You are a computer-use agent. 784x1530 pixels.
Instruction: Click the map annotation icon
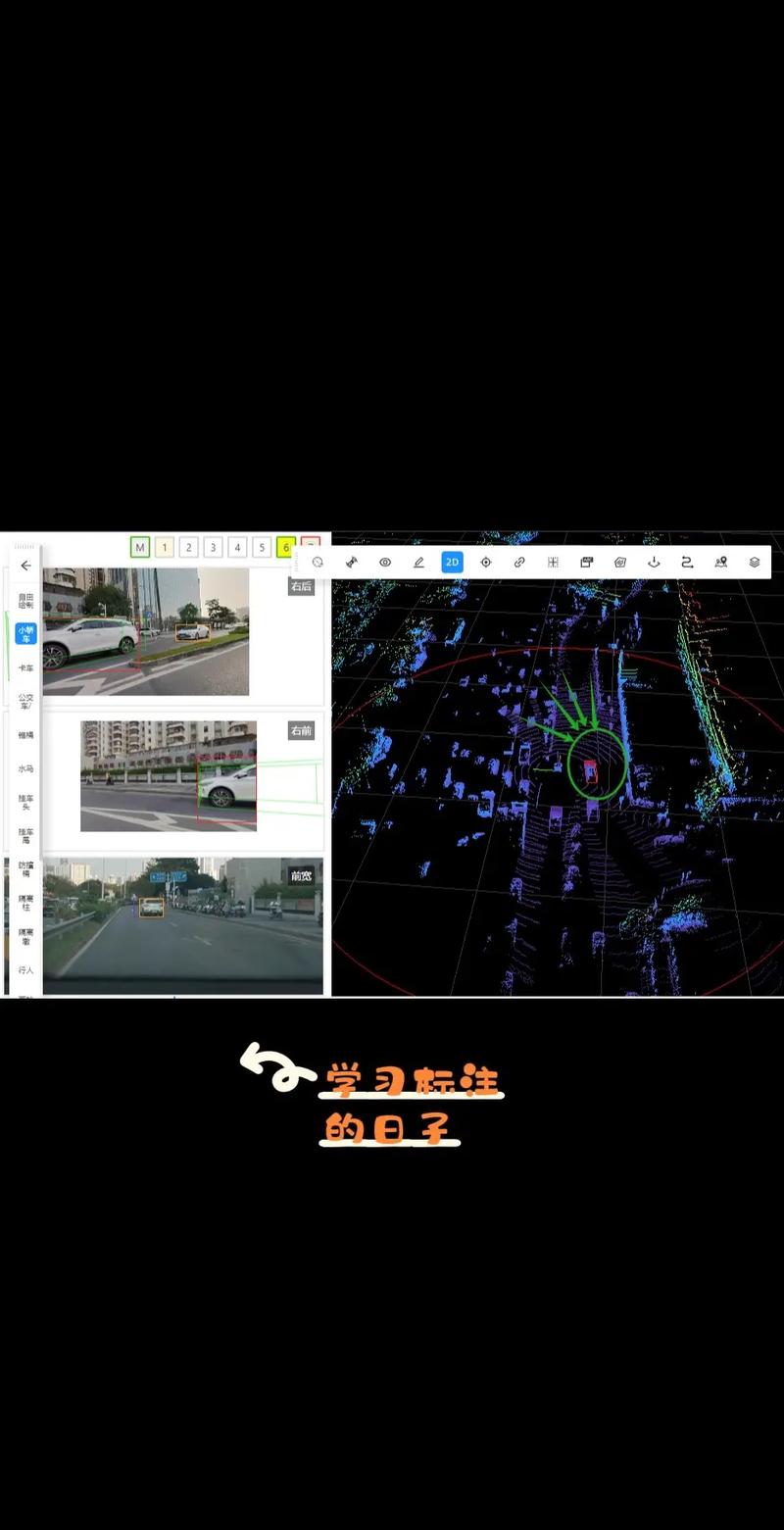719,562
